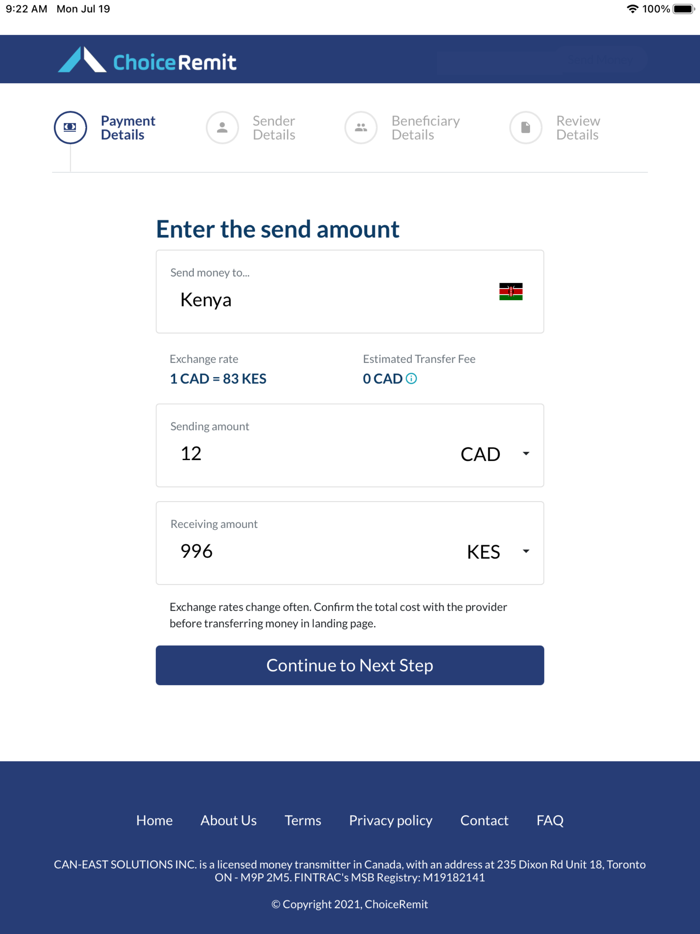700x934 pixels.
Task: Visit the FAQ page
Action: (x=549, y=820)
